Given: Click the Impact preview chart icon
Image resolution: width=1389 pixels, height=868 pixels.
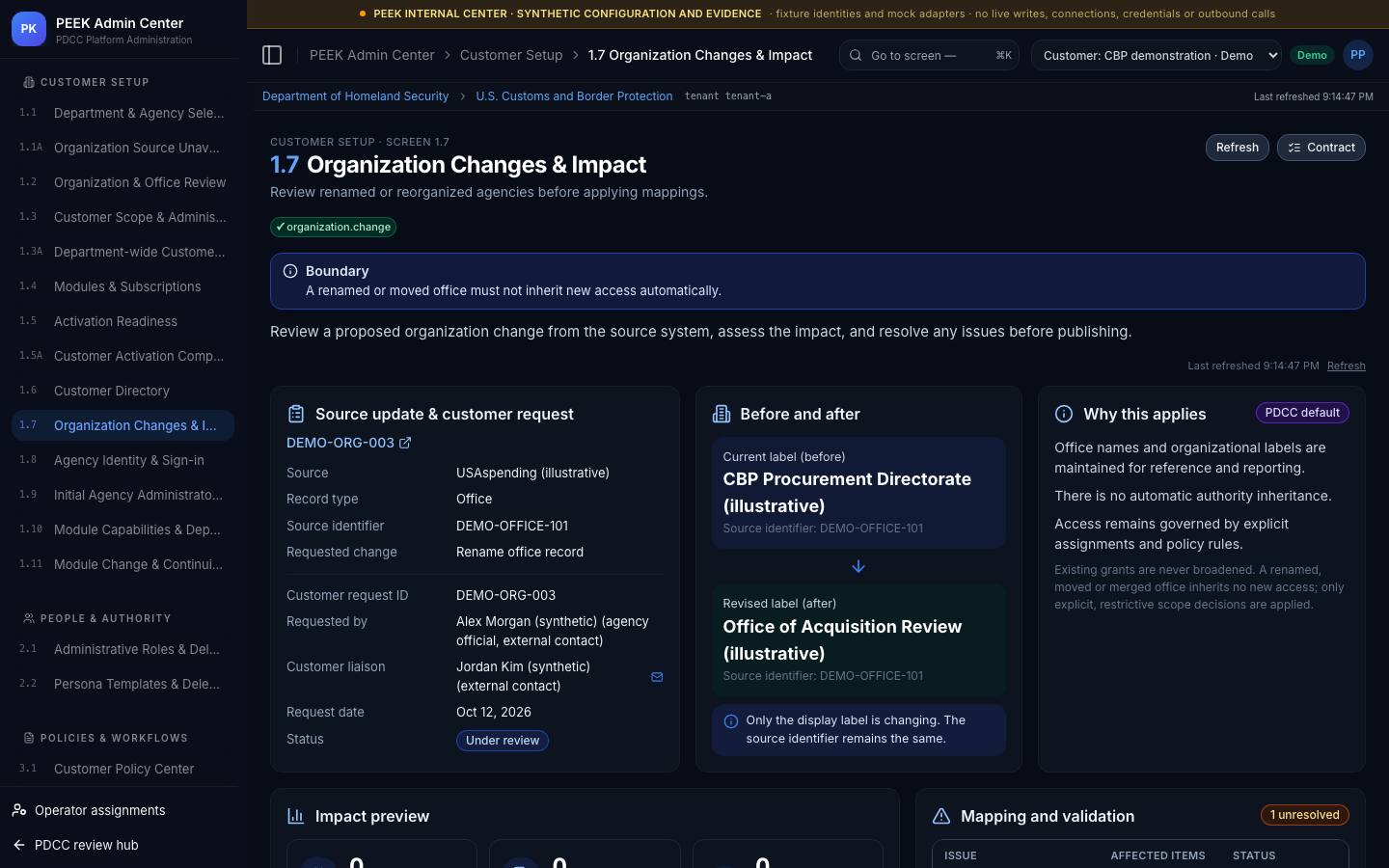Looking at the screenshot, I should coord(296,816).
